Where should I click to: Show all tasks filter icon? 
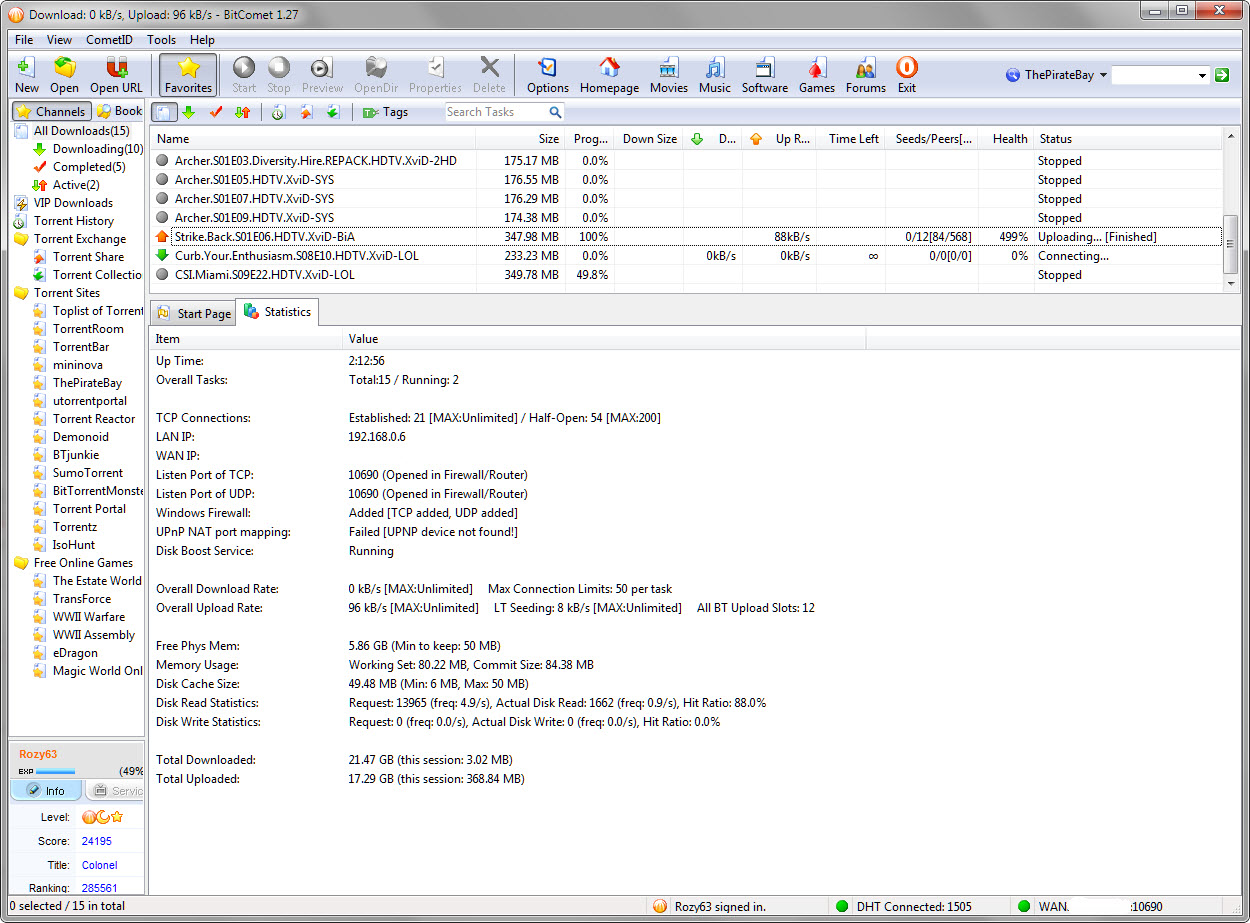click(163, 112)
